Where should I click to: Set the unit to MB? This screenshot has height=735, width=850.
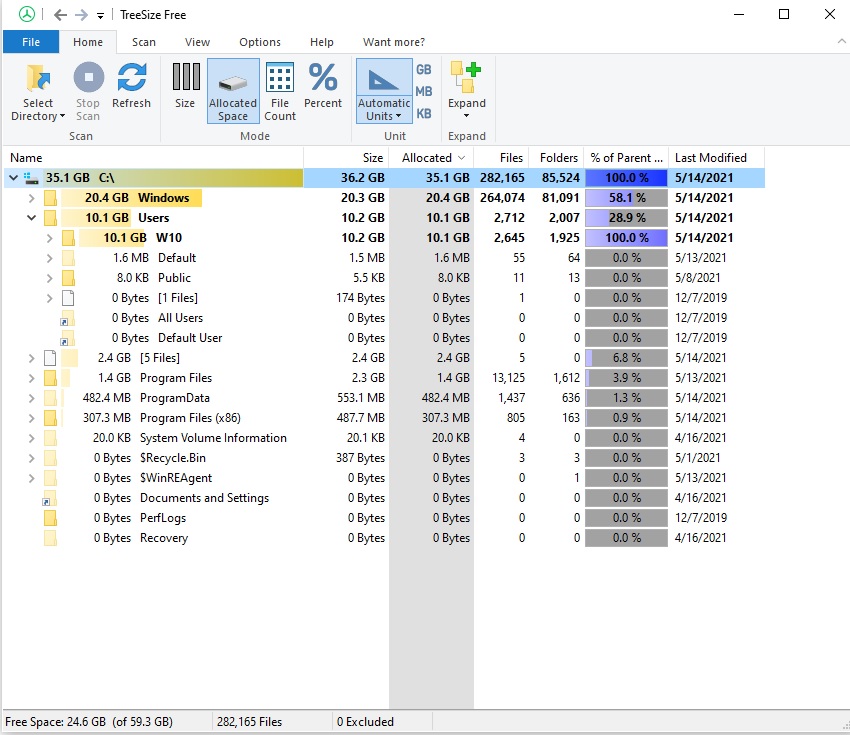(423, 92)
